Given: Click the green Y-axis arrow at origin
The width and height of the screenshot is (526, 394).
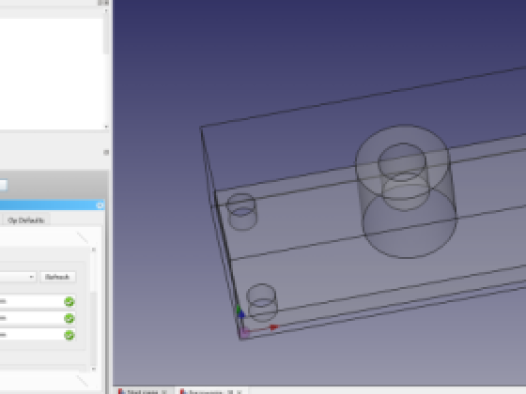Looking at the screenshot, I should coord(238,307).
